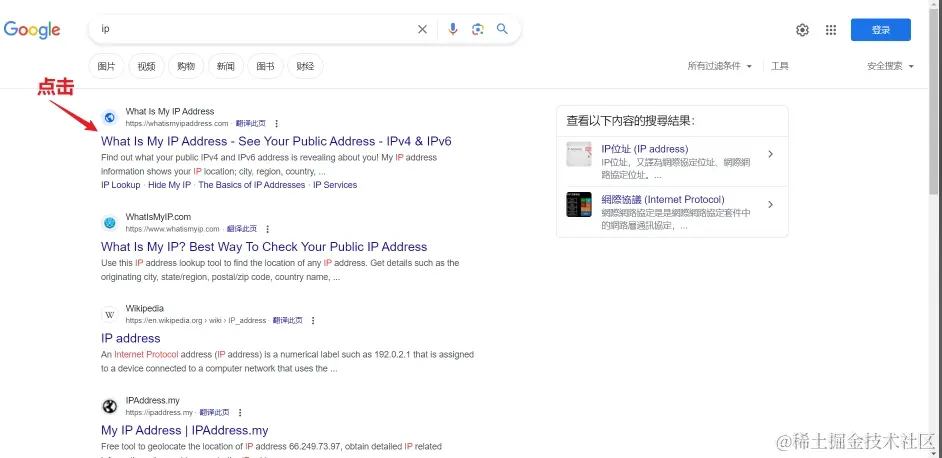Select the 图片 filter tab
Viewport: 942px width, 458px height.
(x=106, y=66)
